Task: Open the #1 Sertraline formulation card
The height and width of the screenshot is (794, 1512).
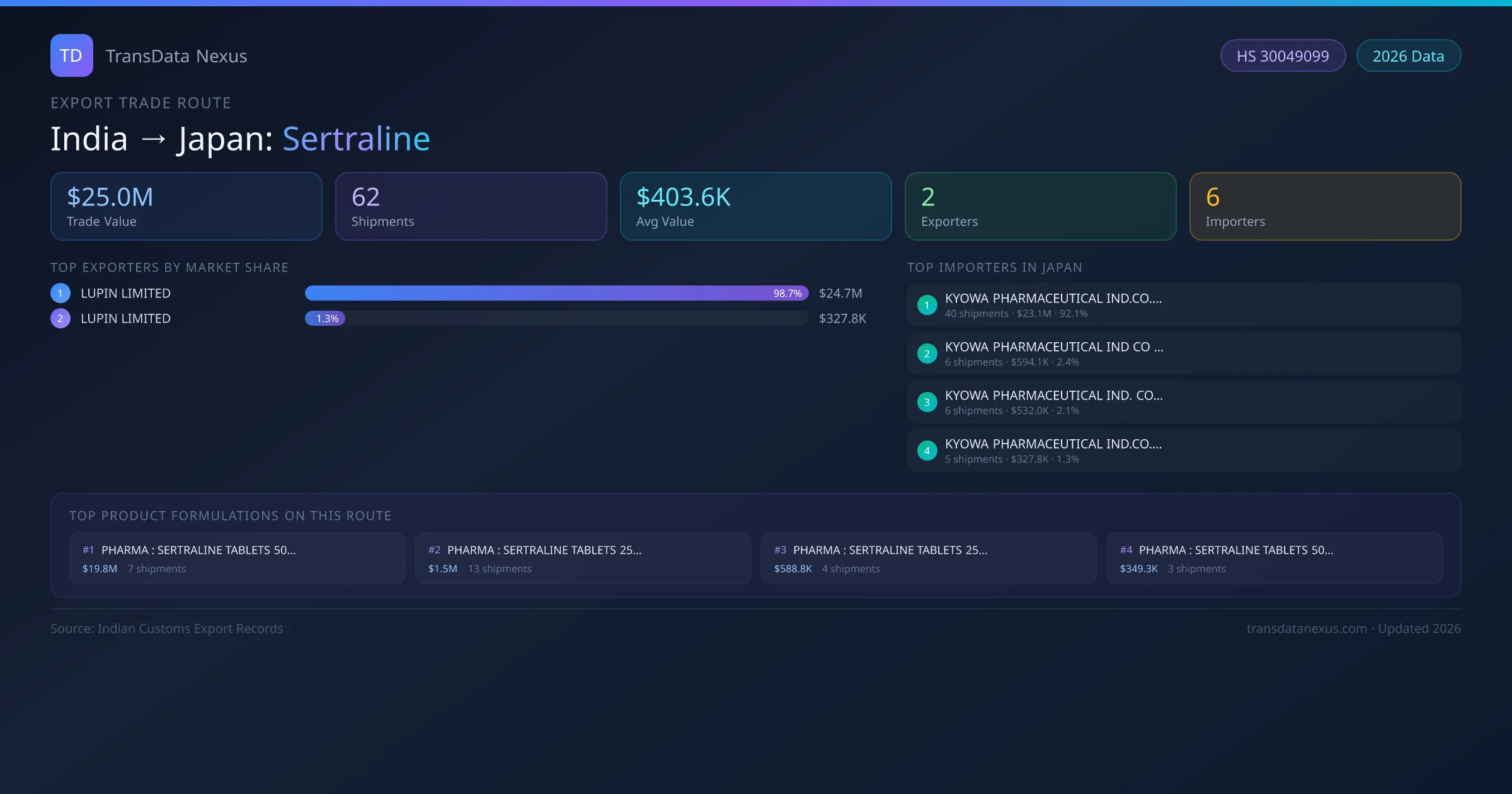Action: tap(236, 558)
